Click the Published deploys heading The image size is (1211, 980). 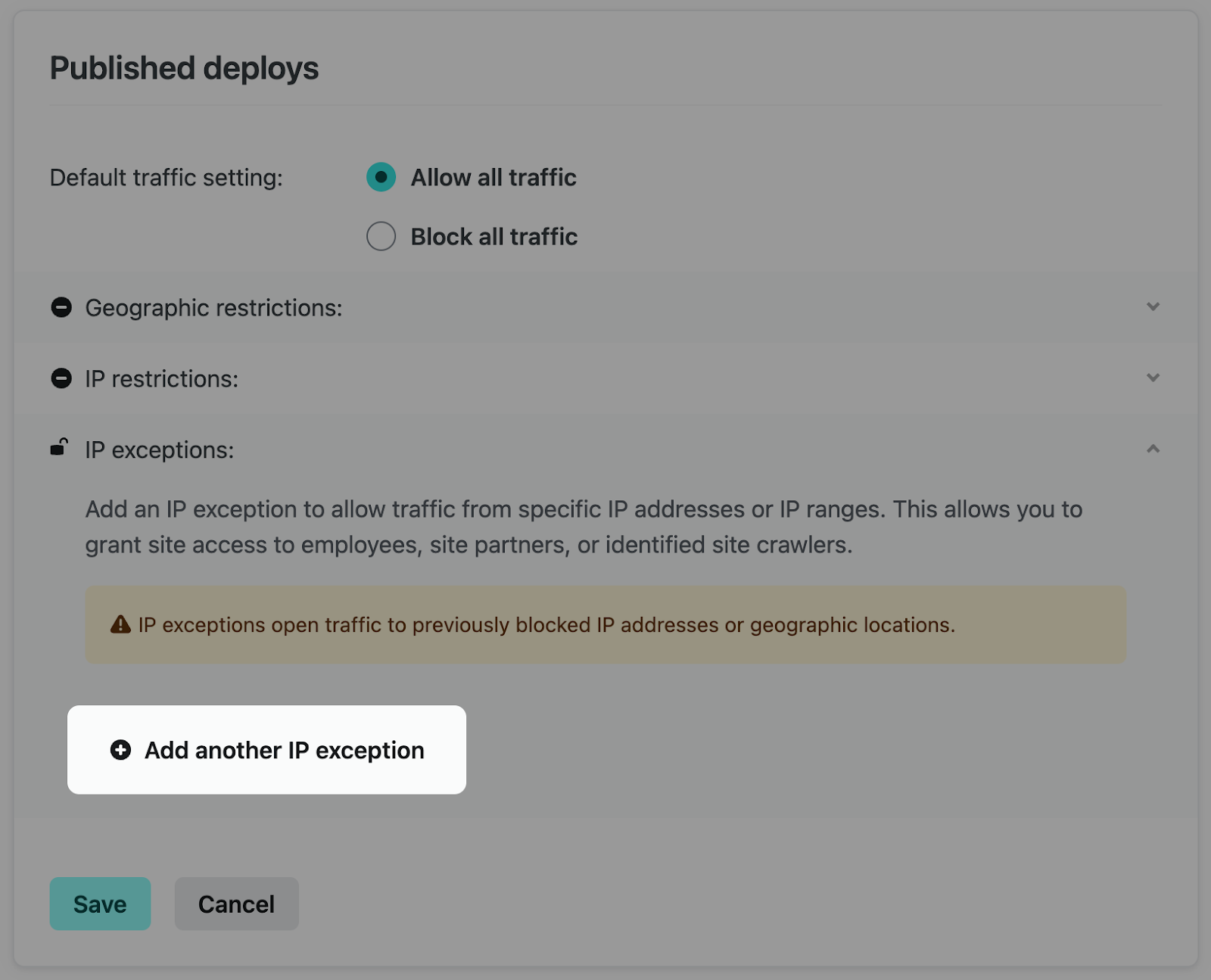click(x=184, y=68)
